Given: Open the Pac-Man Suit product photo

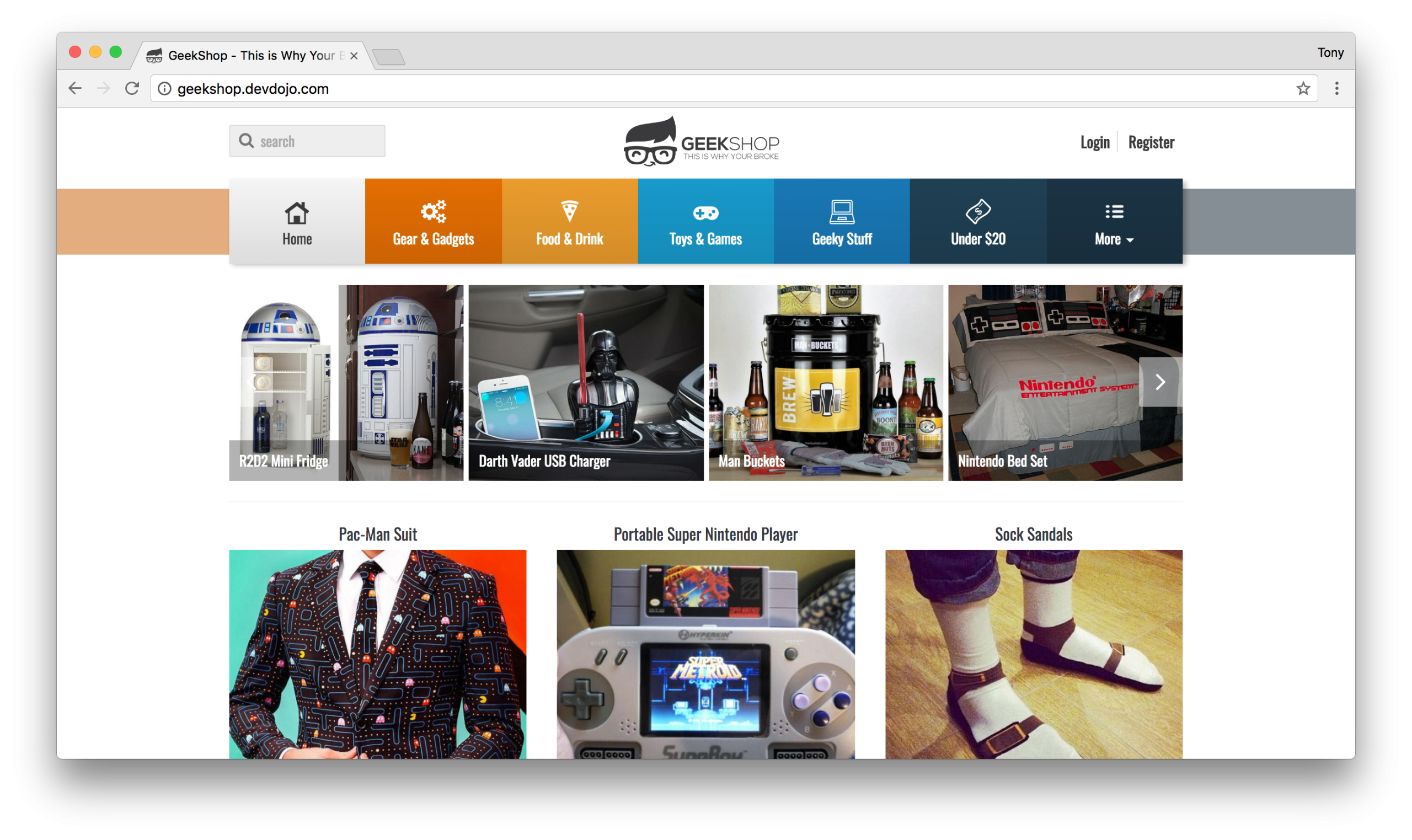Looking at the screenshot, I should 377,654.
